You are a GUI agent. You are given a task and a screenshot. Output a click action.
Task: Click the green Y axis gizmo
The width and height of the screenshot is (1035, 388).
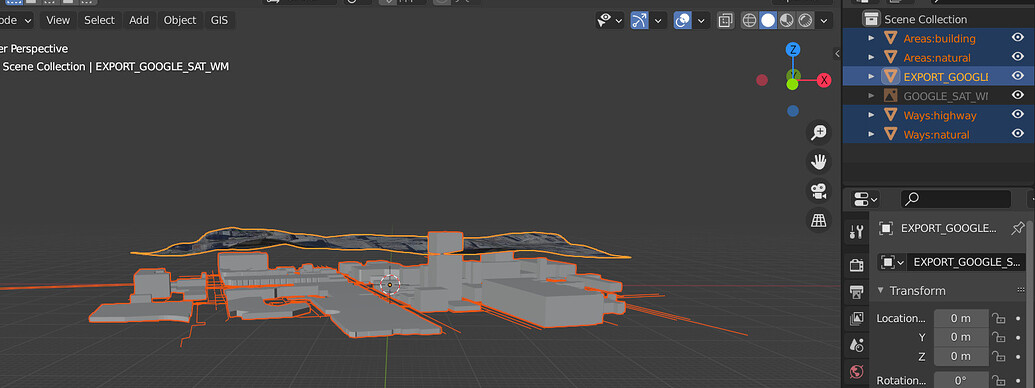click(x=792, y=84)
